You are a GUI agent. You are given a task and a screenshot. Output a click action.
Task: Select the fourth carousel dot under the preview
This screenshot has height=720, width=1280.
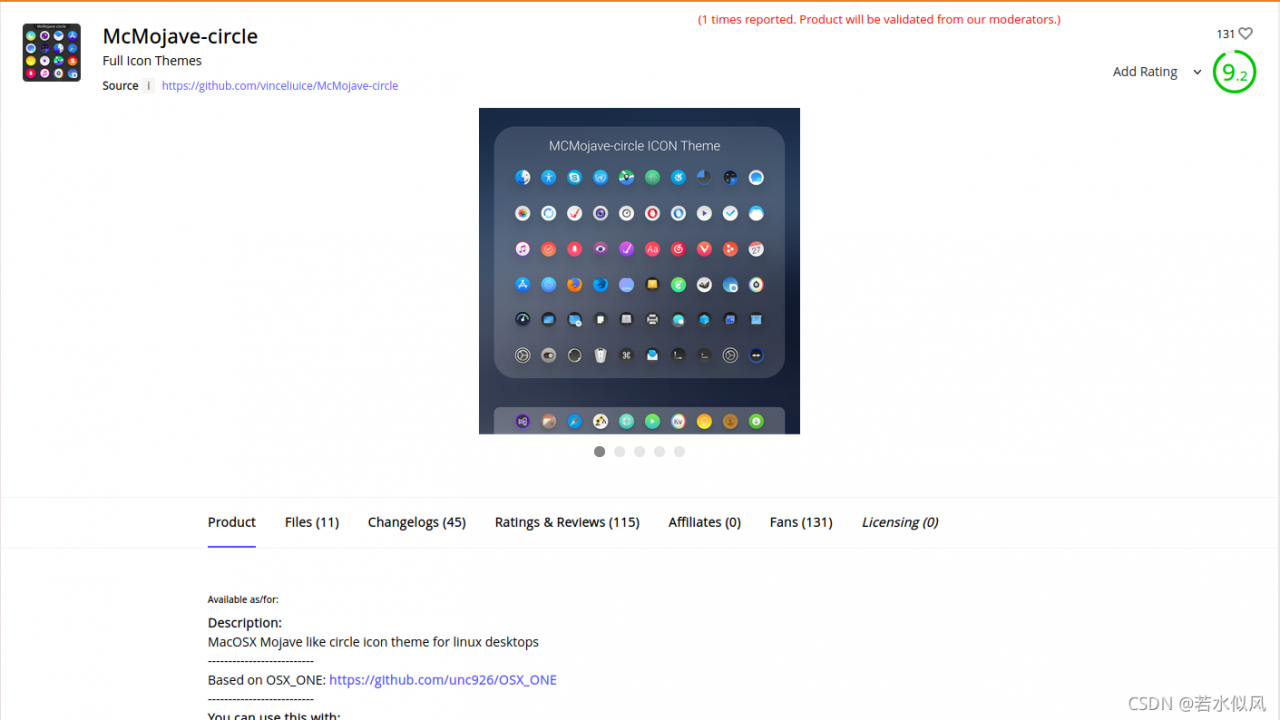point(660,452)
